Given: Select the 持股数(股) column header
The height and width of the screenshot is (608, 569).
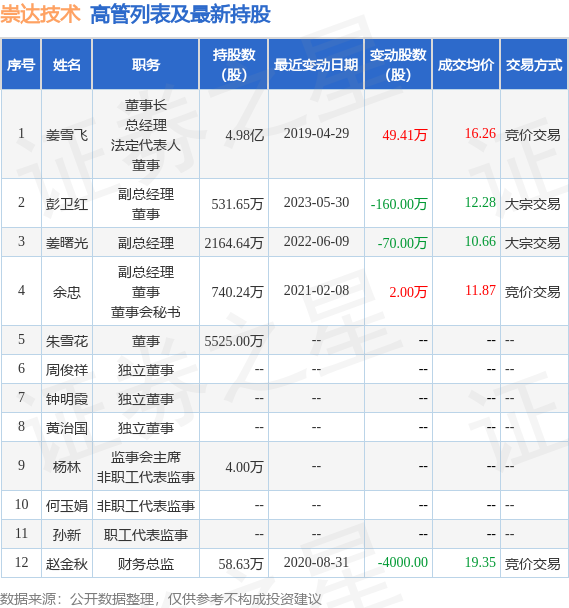Looking at the screenshot, I should click(234, 64).
